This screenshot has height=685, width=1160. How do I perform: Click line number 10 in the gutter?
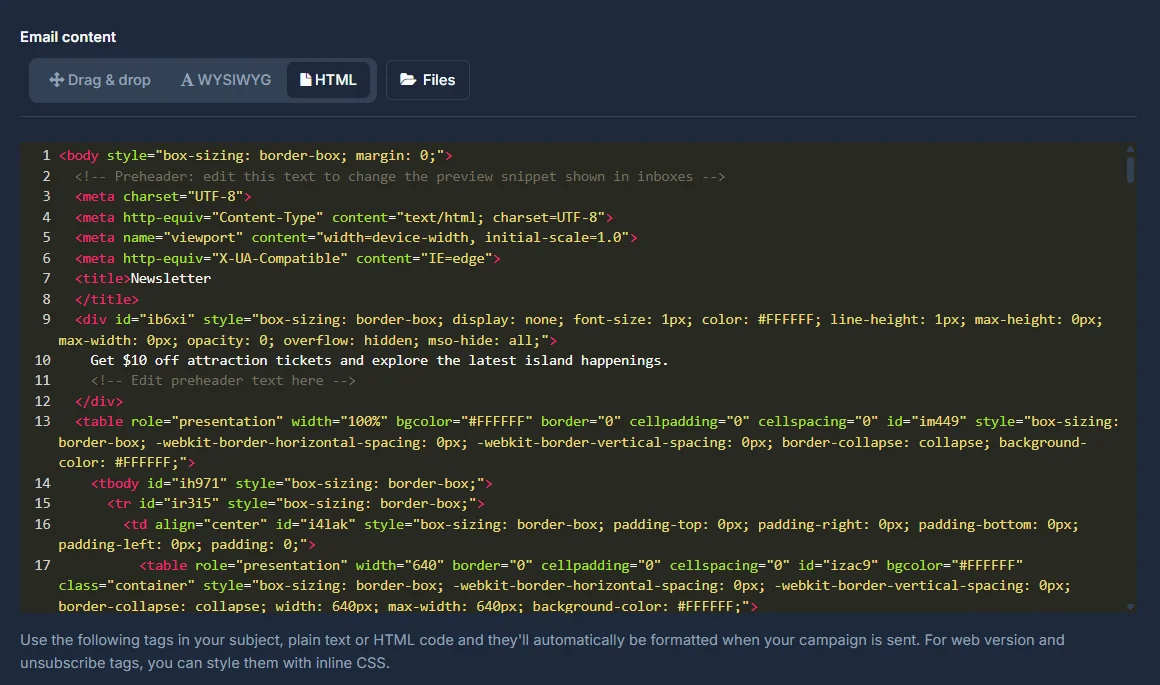(x=43, y=360)
